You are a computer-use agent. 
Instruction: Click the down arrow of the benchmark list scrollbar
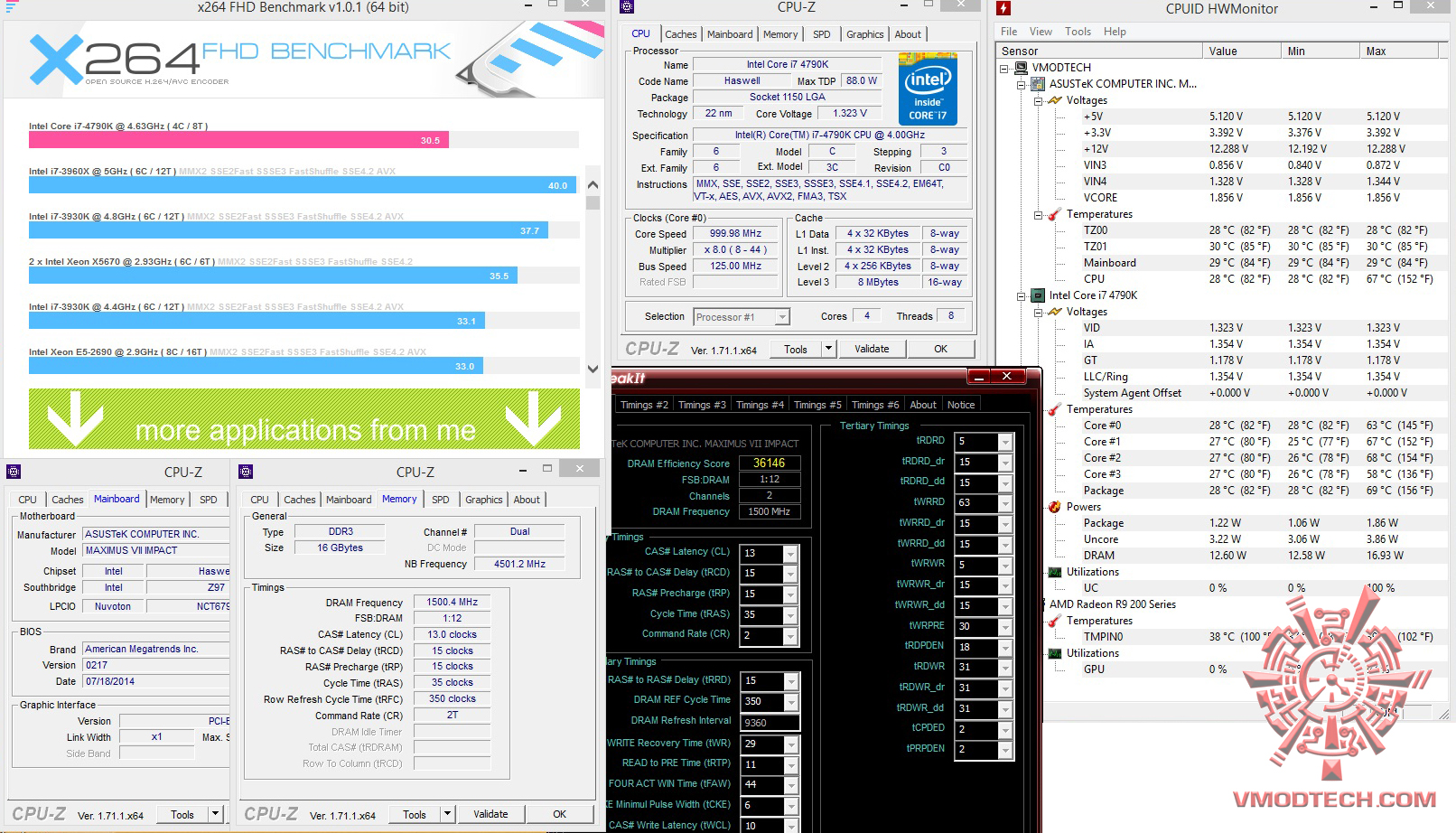(x=593, y=369)
